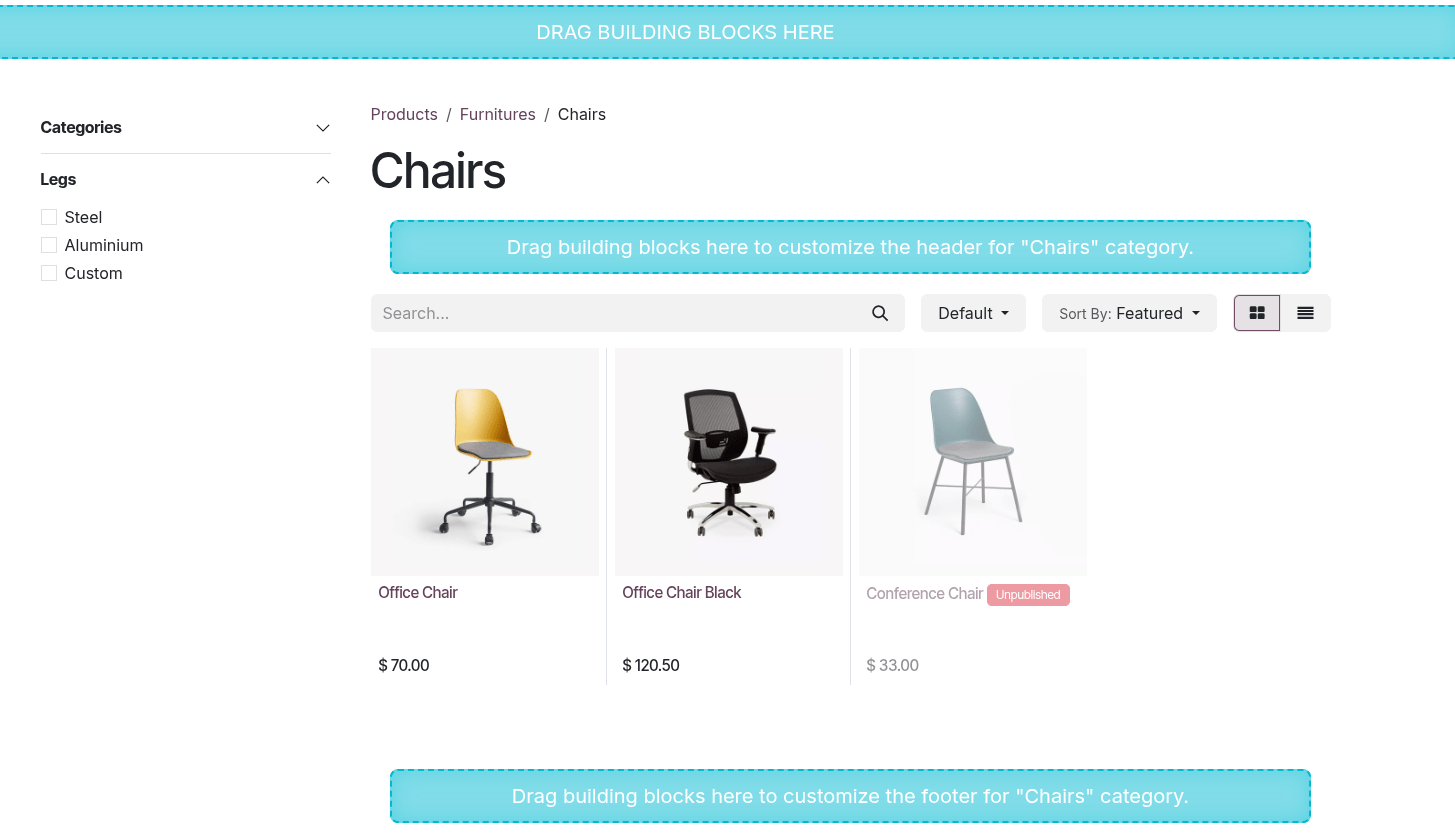The height and width of the screenshot is (840, 1455).
Task: Enable the Steel legs filter
Action: pyautogui.click(x=49, y=217)
